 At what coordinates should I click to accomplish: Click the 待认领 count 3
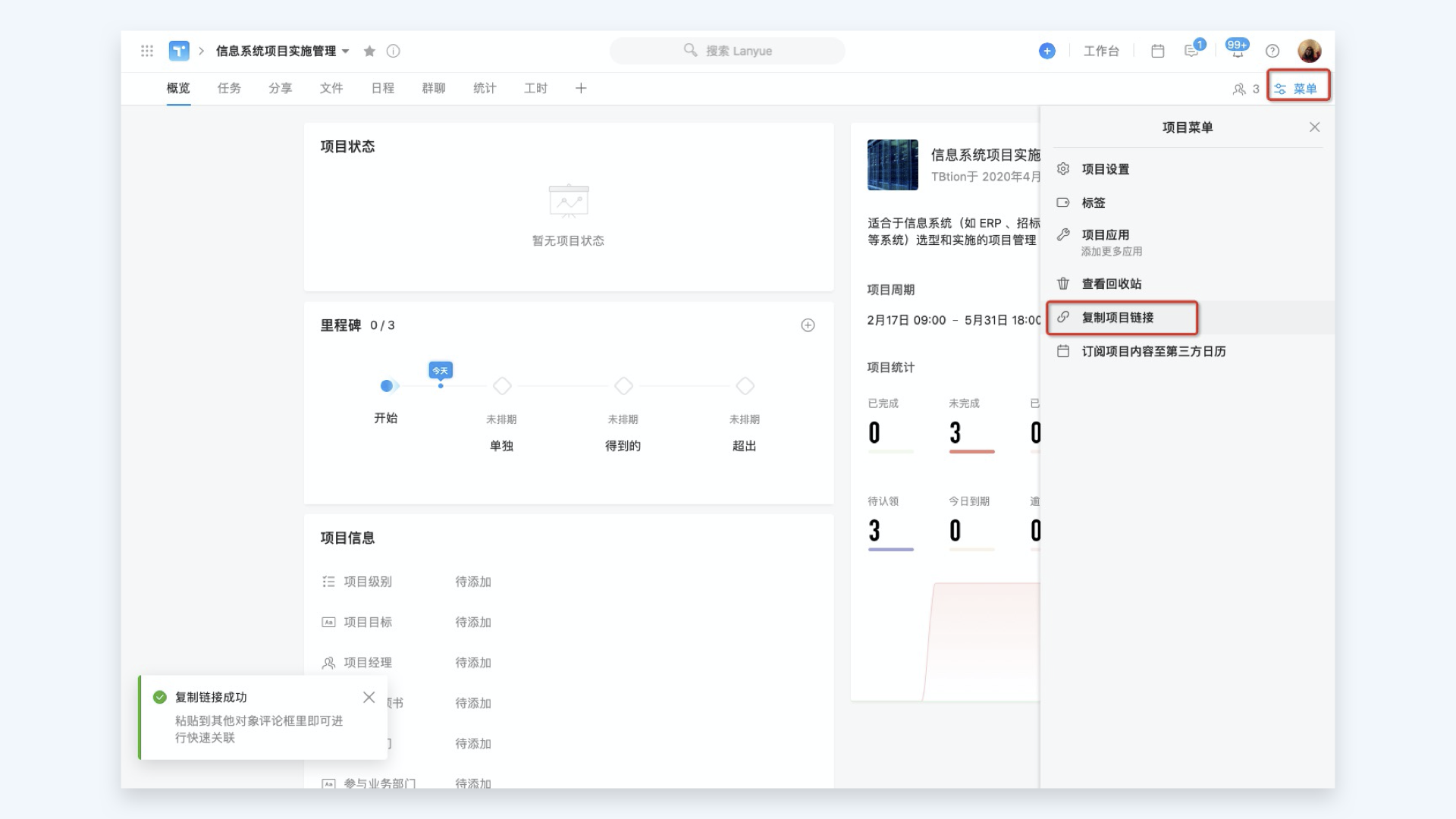pyautogui.click(x=874, y=530)
